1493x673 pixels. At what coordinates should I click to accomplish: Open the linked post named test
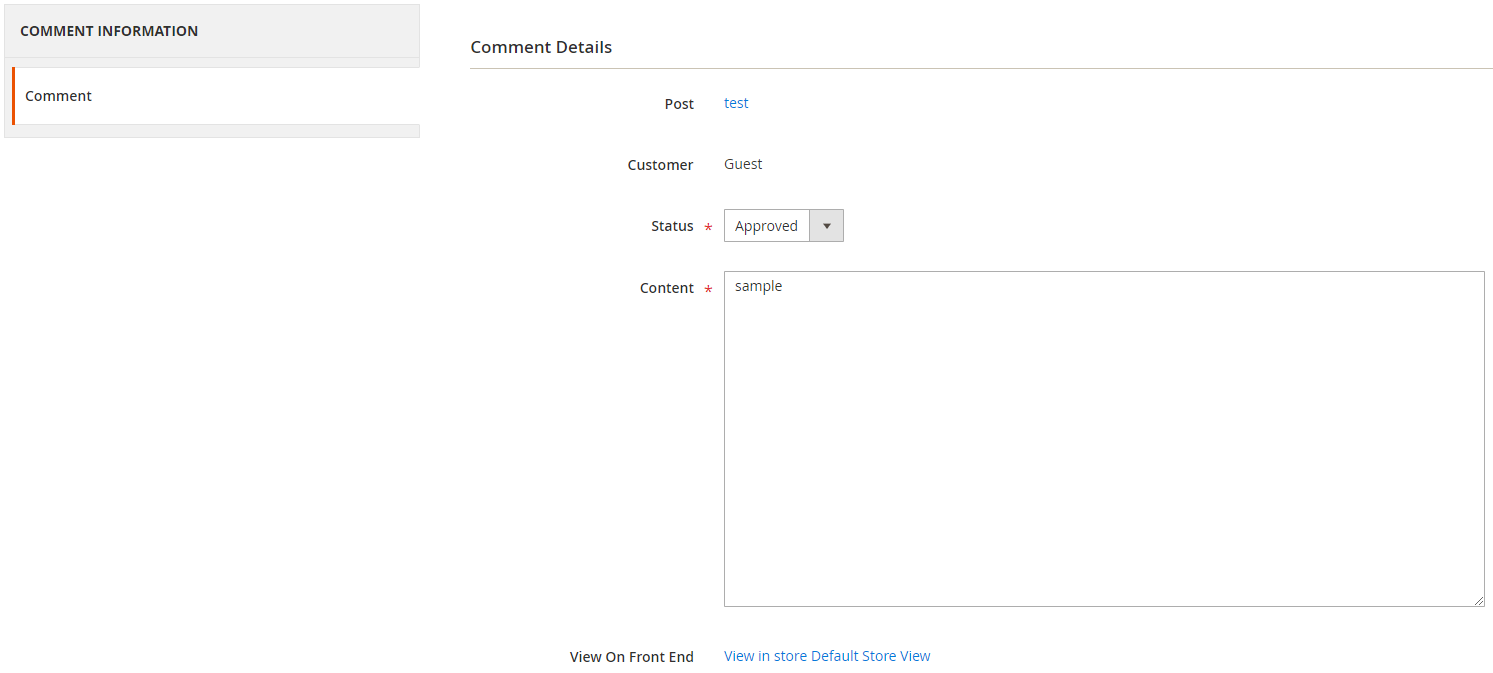(736, 103)
